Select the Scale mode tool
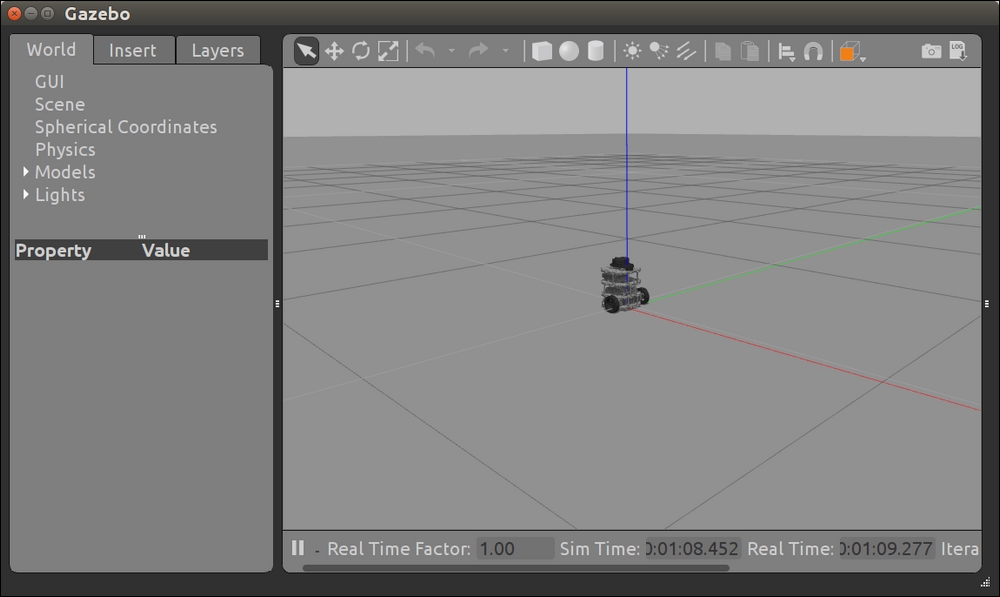This screenshot has width=1000, height=597. click(388, 51)
